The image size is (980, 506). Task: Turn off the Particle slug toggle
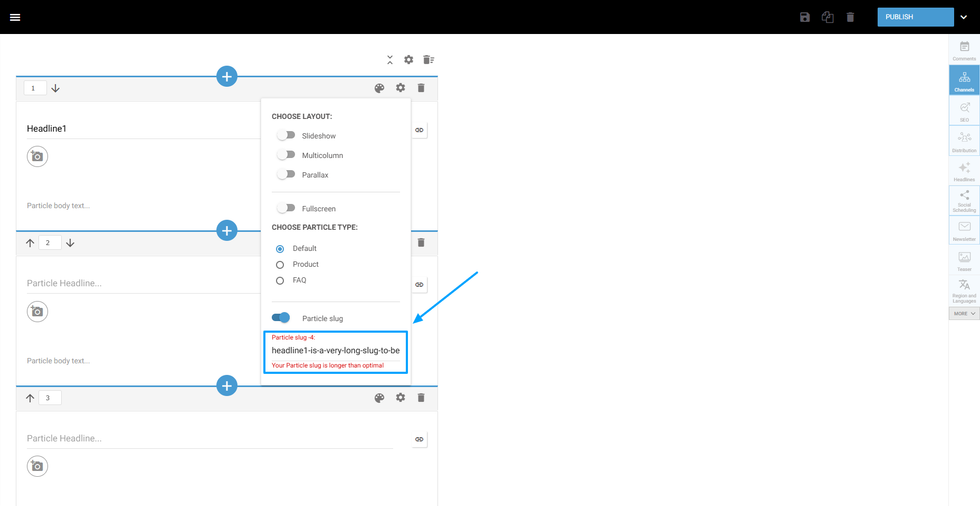coord(281,318)
